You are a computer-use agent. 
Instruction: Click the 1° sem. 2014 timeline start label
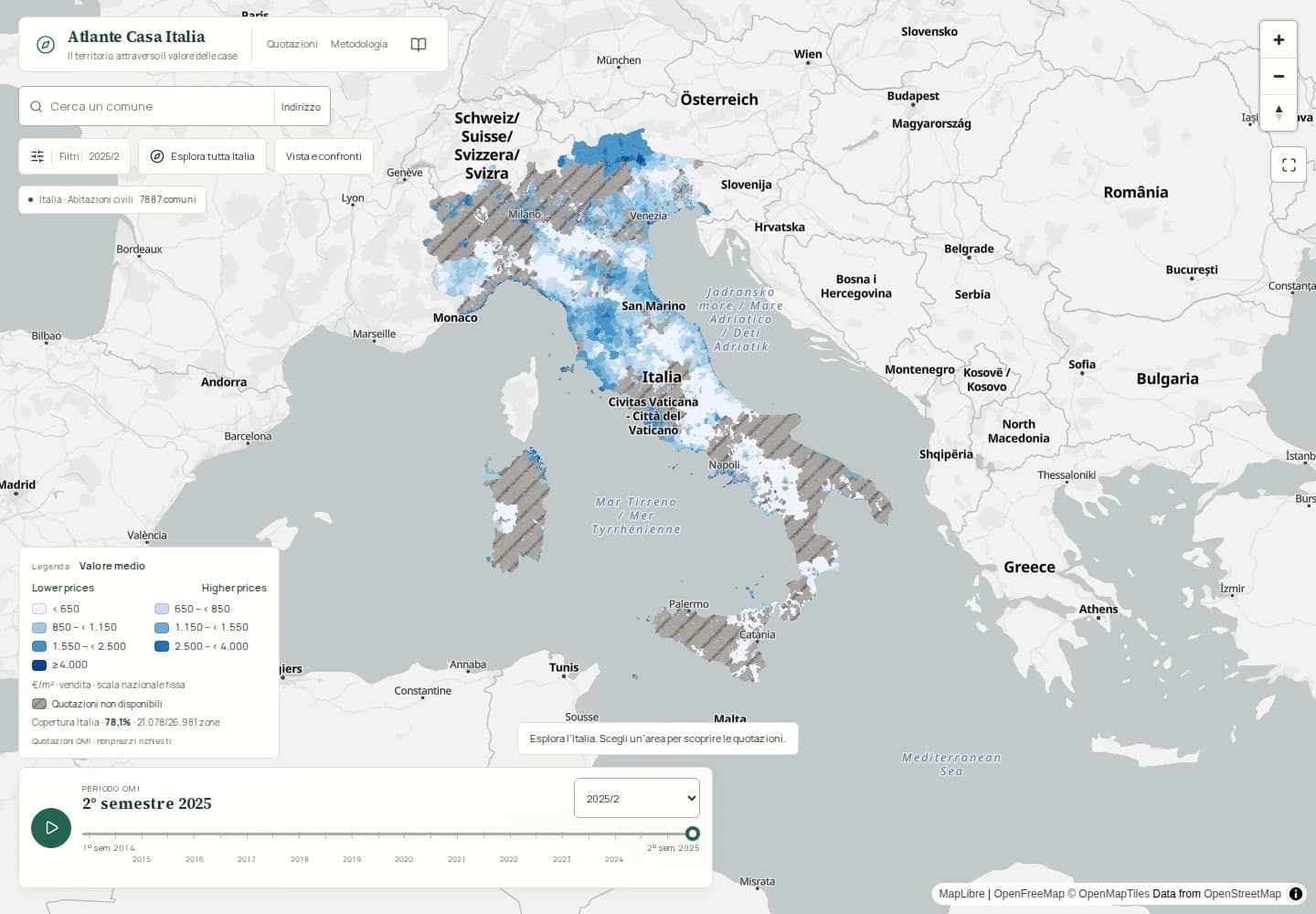tap(109, 848)
